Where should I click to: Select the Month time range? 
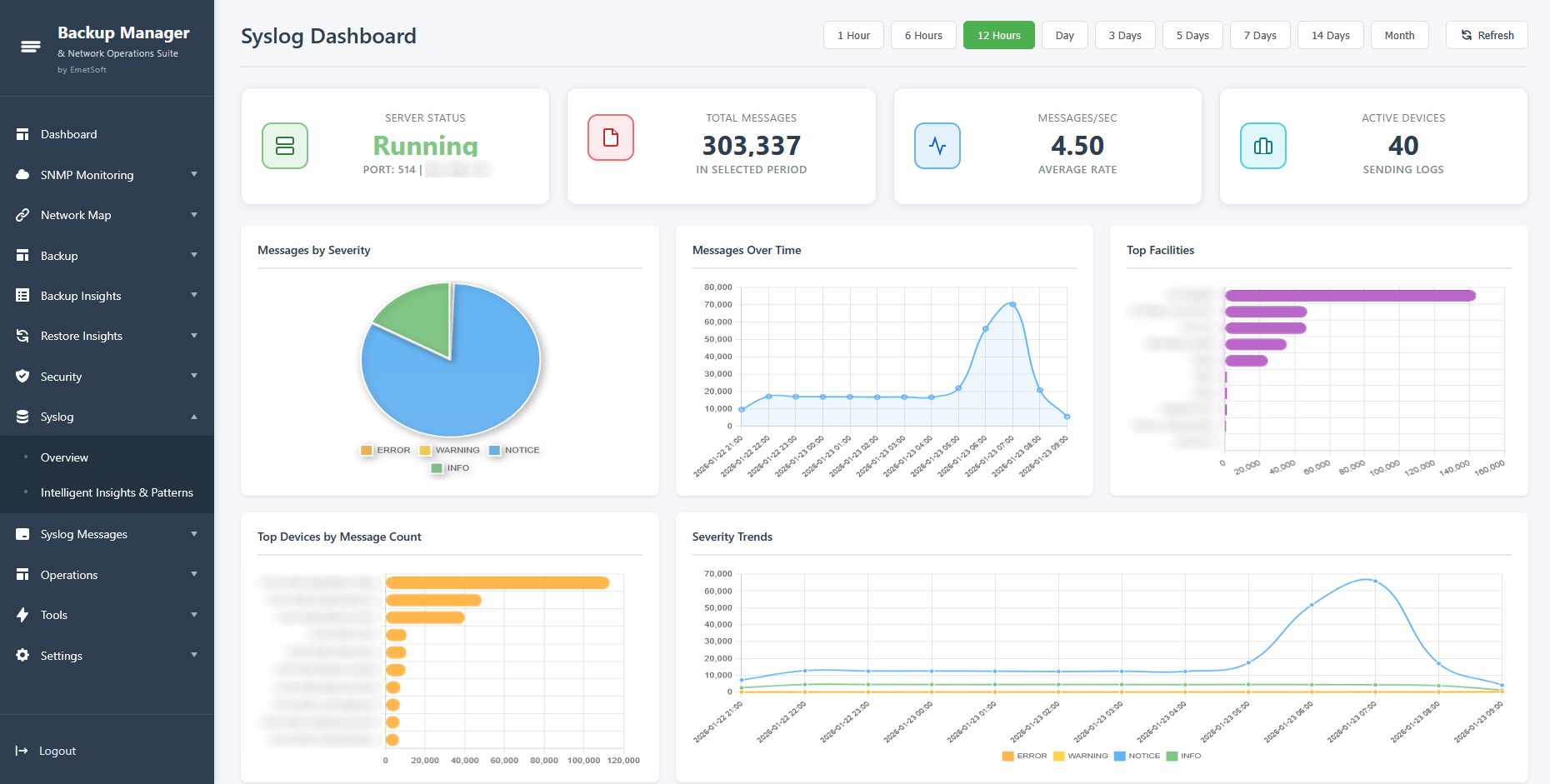[1400, 35]
